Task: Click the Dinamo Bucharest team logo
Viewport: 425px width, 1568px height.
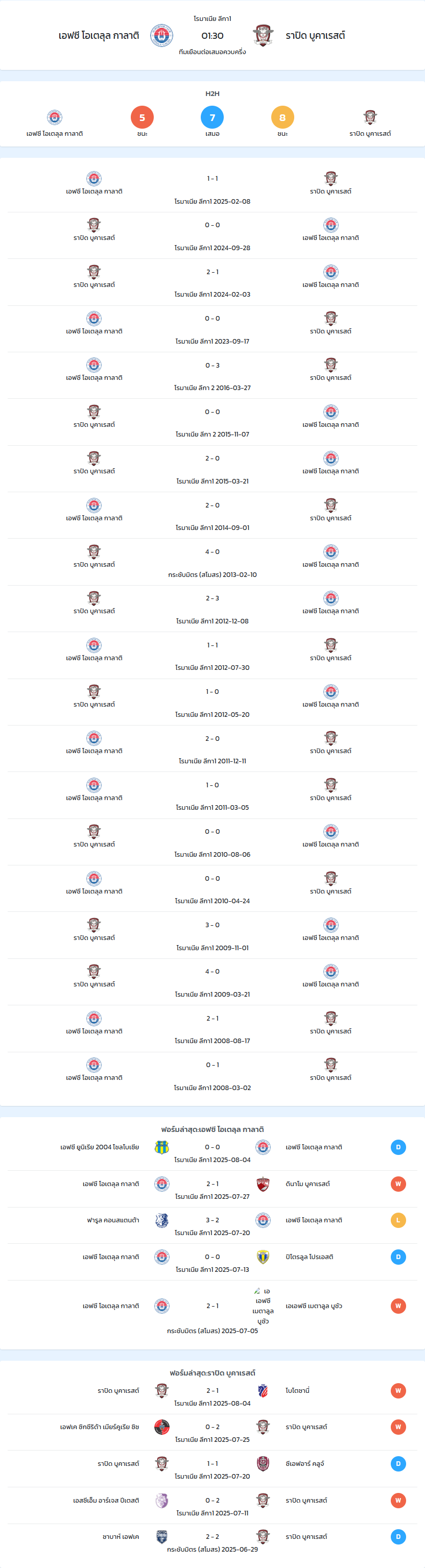Action: click(263, 1184)
